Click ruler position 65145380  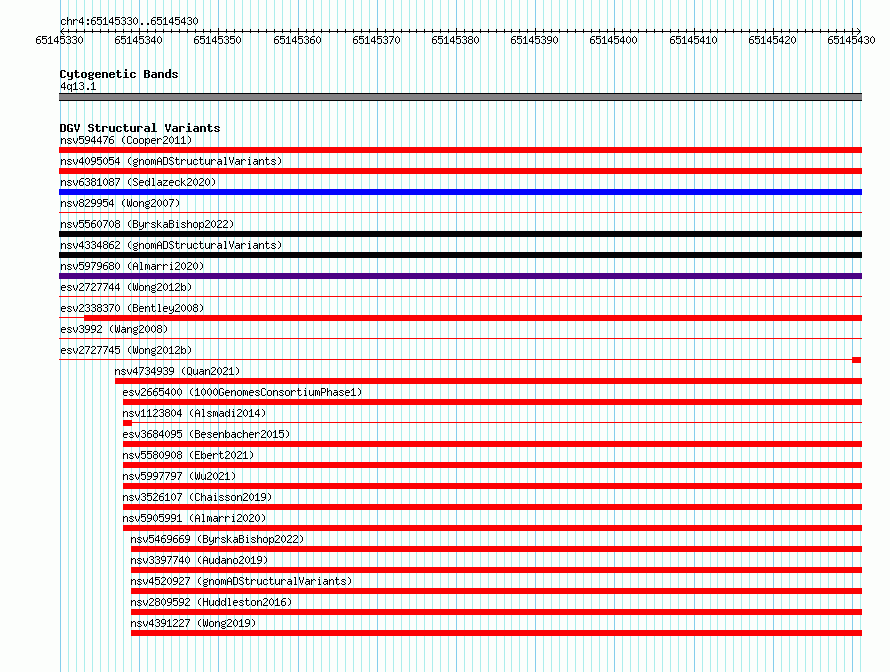coord(455,40)
